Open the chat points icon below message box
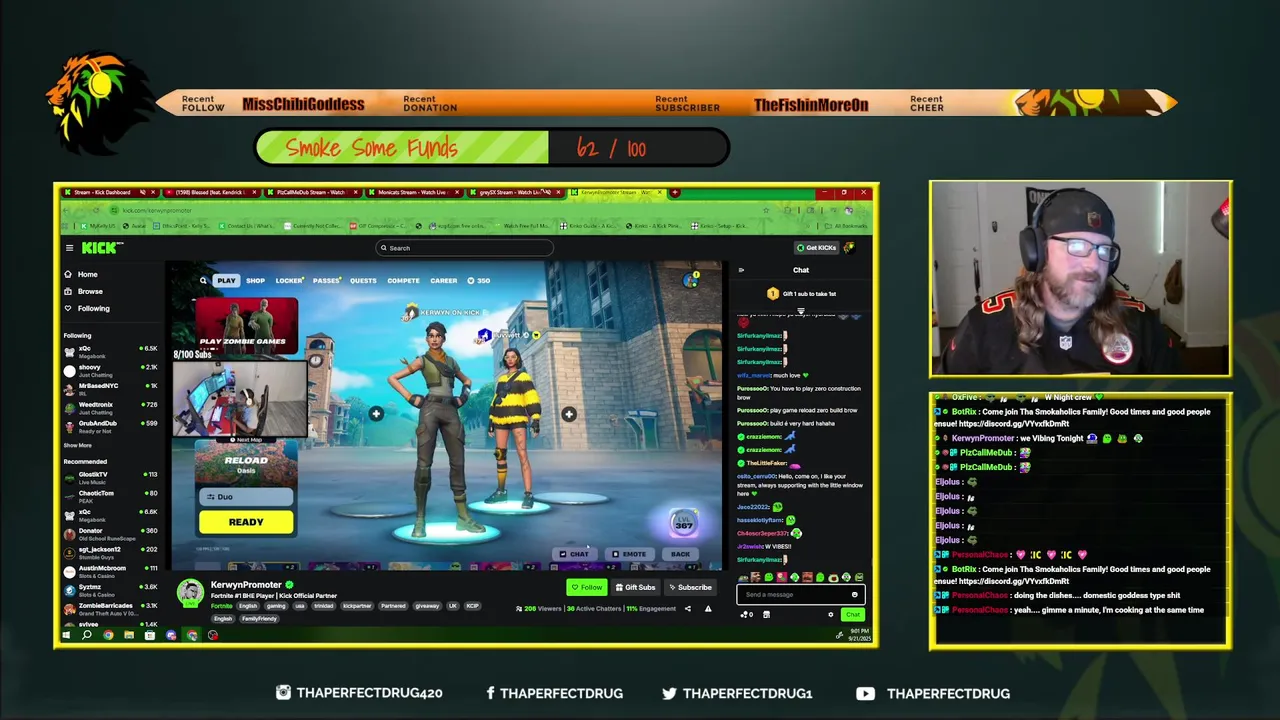Image resolution: width=1280 pixels, height=720 pixels. point(745,614)
